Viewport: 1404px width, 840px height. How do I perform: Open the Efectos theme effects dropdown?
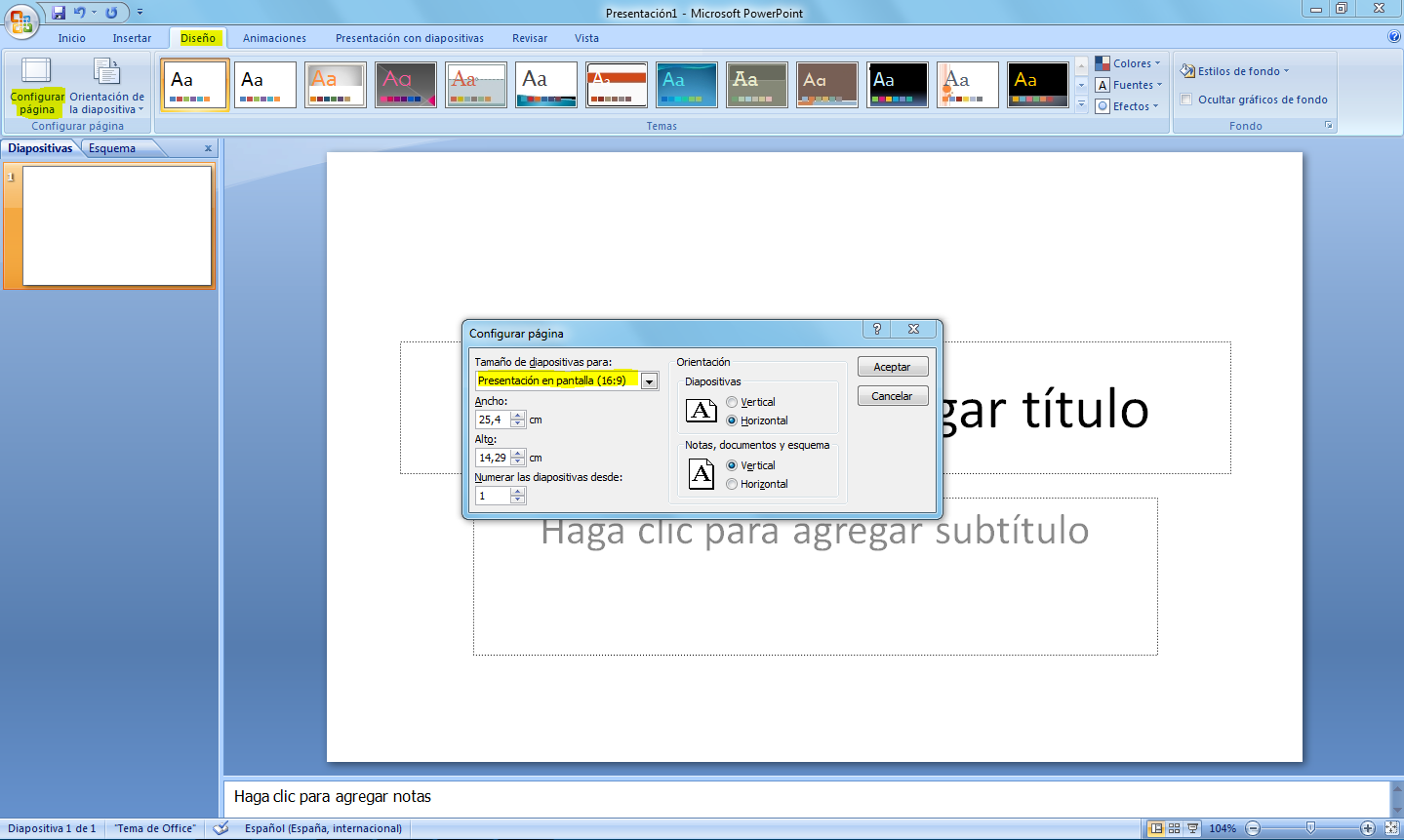[1127, 106]
